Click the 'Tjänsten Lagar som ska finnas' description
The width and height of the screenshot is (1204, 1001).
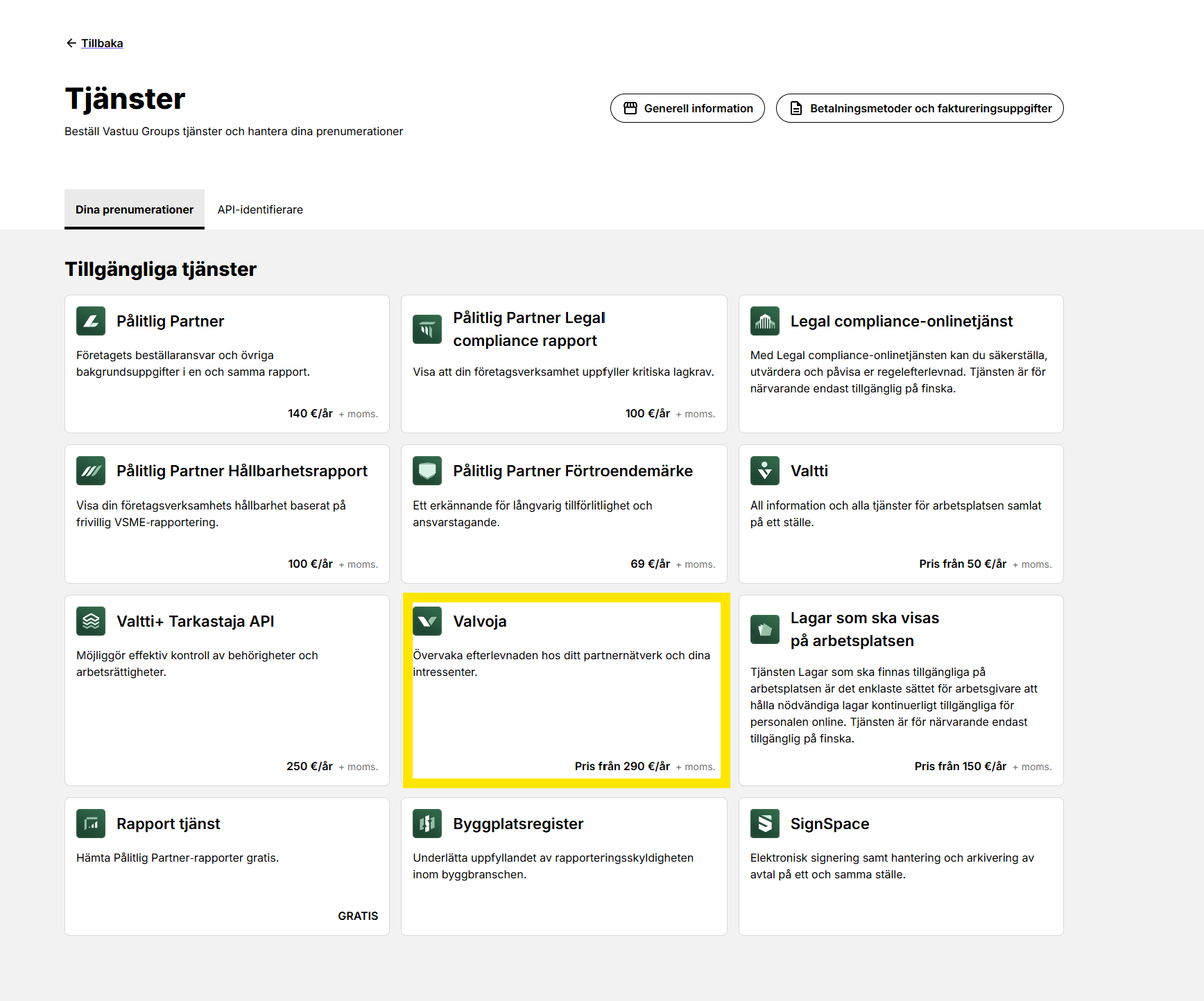(894, 705)
